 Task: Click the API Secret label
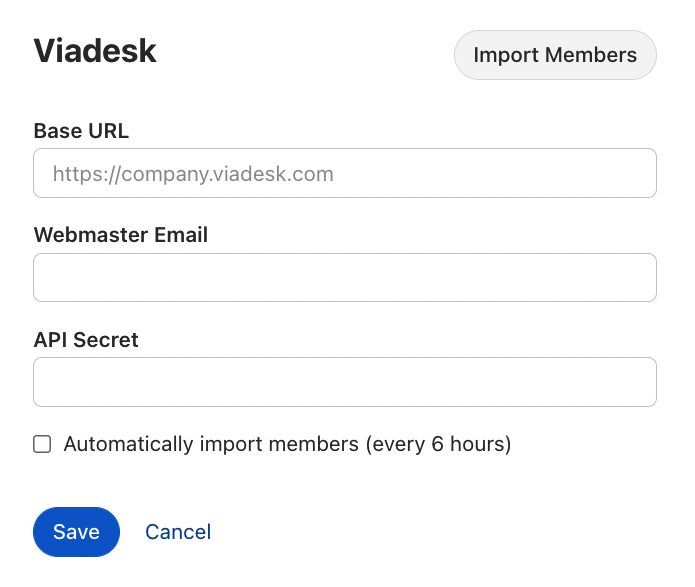click(x=86, y=340)
